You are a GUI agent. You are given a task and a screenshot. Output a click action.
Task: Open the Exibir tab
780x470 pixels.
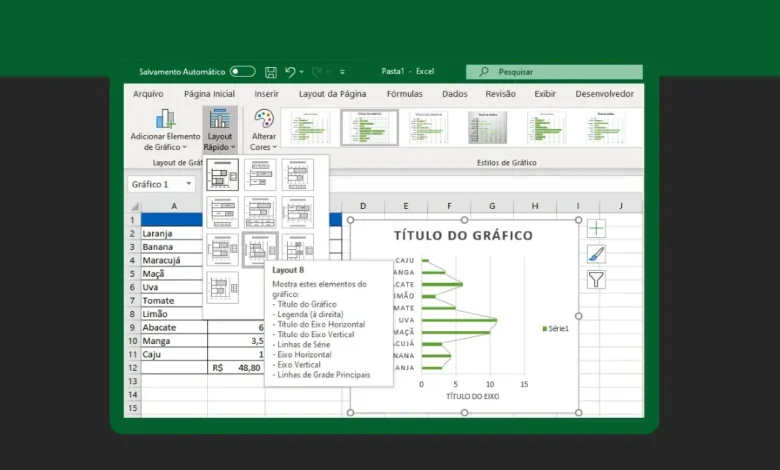coord(545,94)
